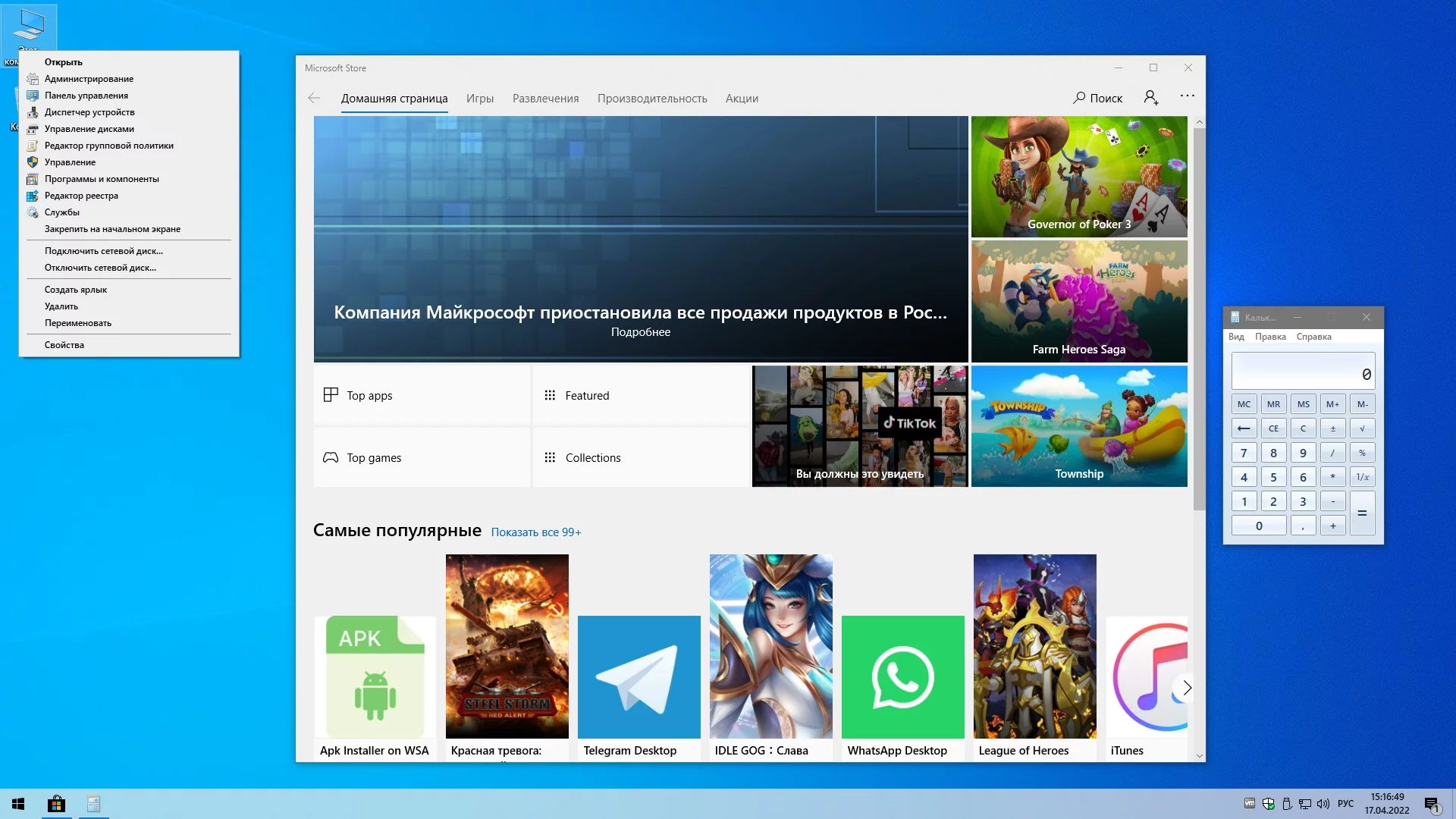This screenshot has width=1456, height=819.
Task: Click the search magnifier icon in Store
Action: coord(1079,98)
